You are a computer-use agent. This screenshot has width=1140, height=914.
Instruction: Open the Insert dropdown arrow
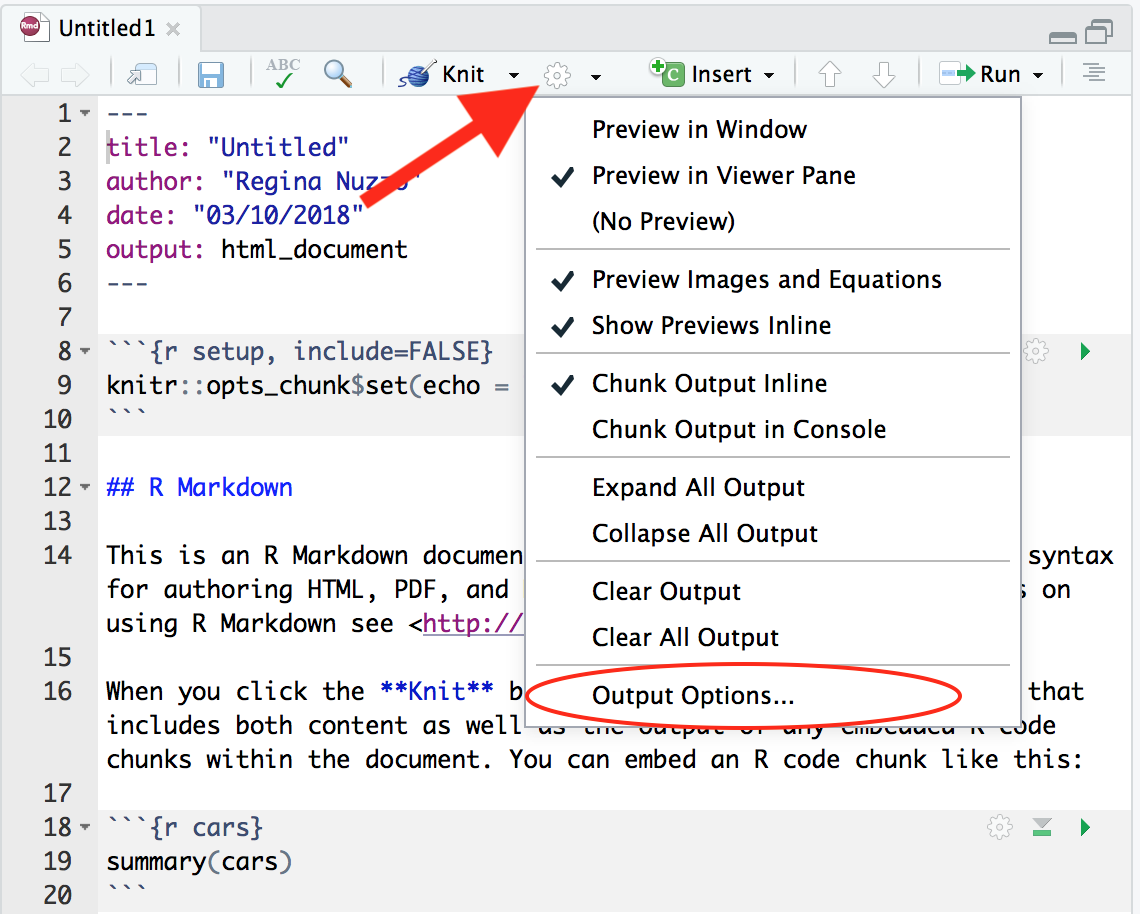click(769, 75)
